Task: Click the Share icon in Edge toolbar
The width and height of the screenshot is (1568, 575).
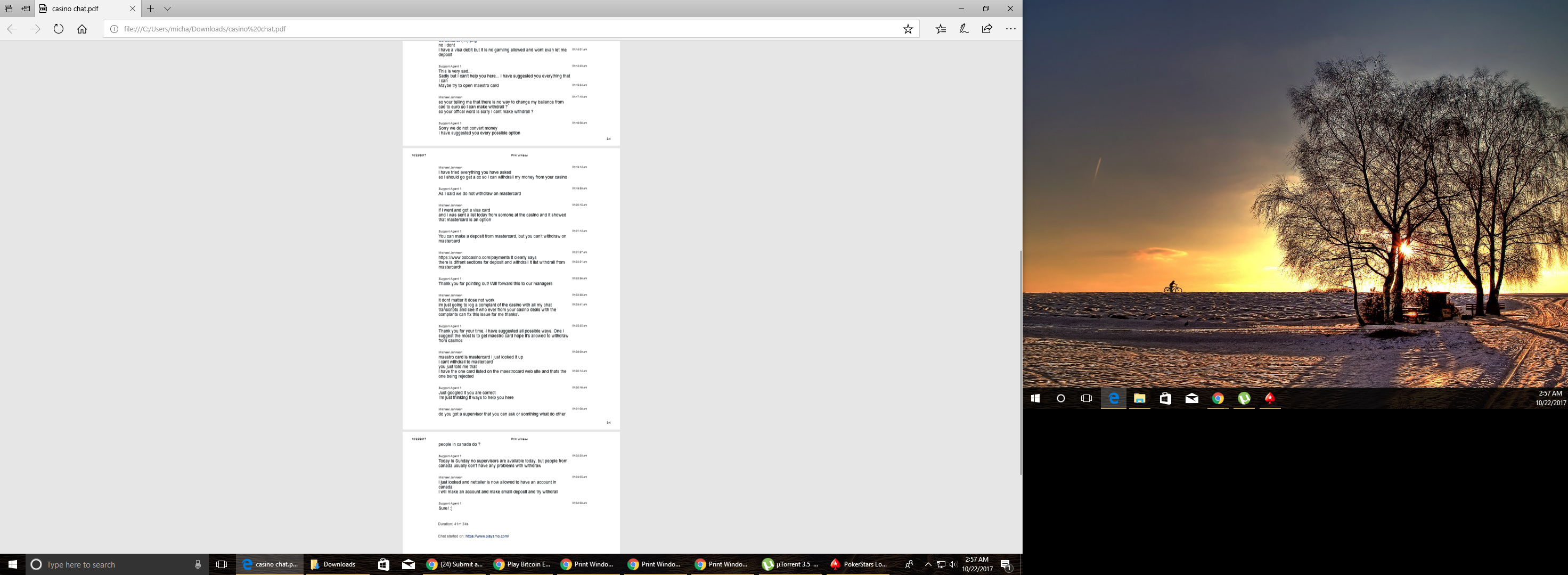Action: pos(987,29)
